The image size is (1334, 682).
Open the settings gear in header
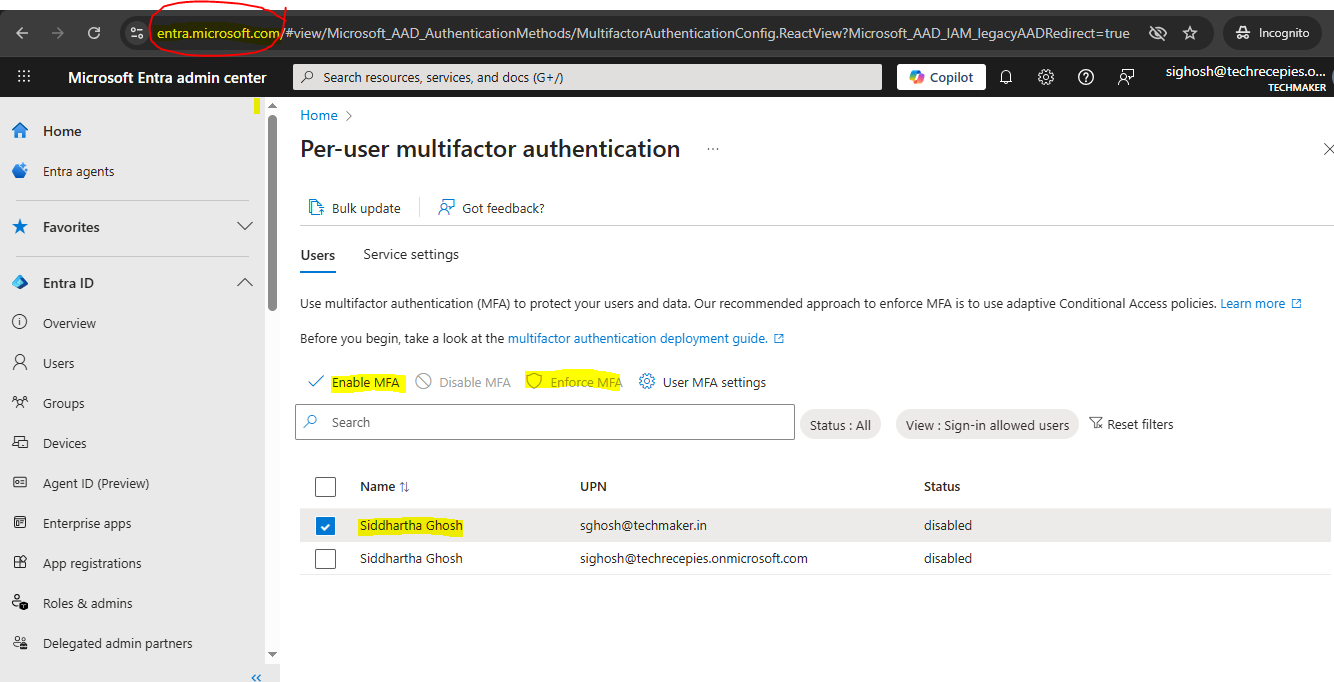pyautogui.click(x=1046, y=77)
